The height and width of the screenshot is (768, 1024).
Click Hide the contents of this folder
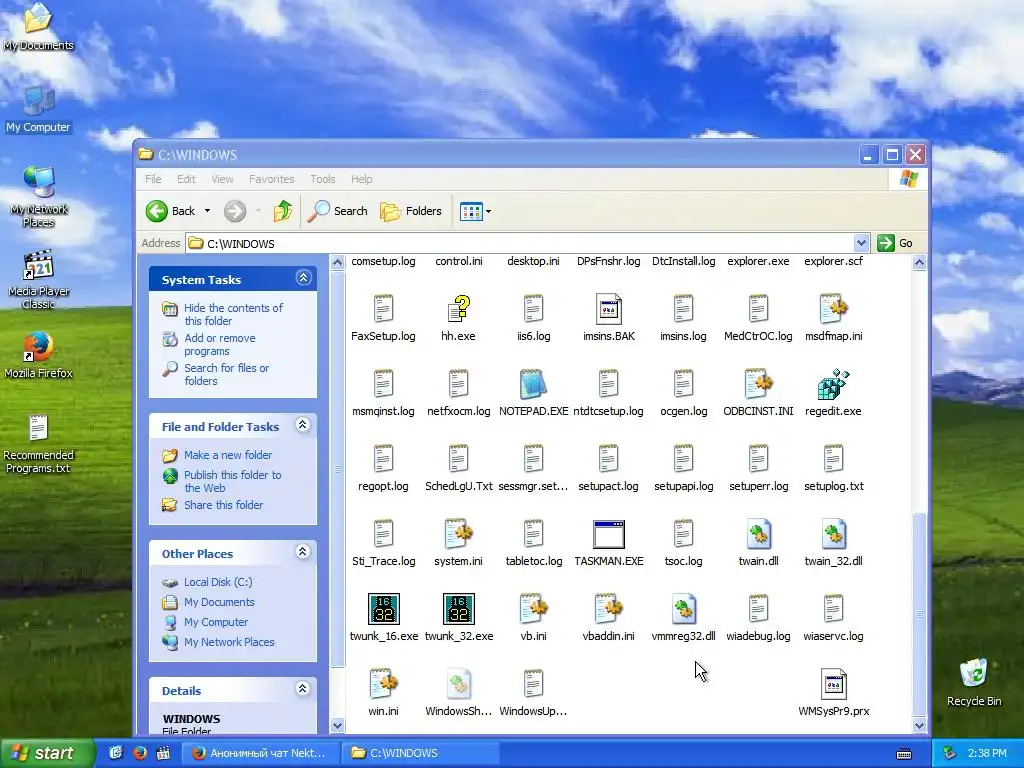[233, 314]
